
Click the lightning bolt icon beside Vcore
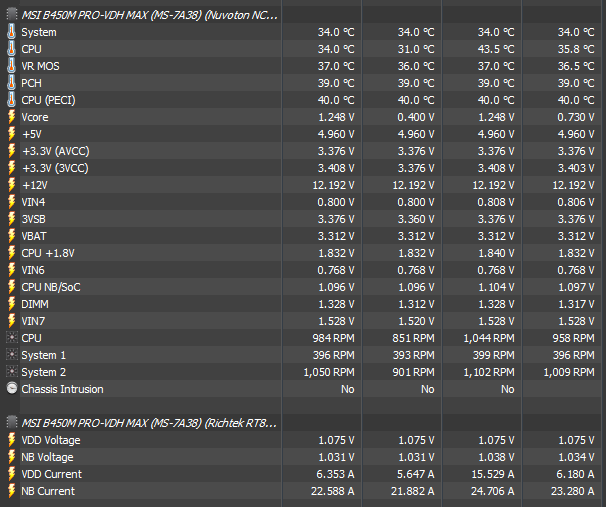pyautogui.click(x=11, y=117)
